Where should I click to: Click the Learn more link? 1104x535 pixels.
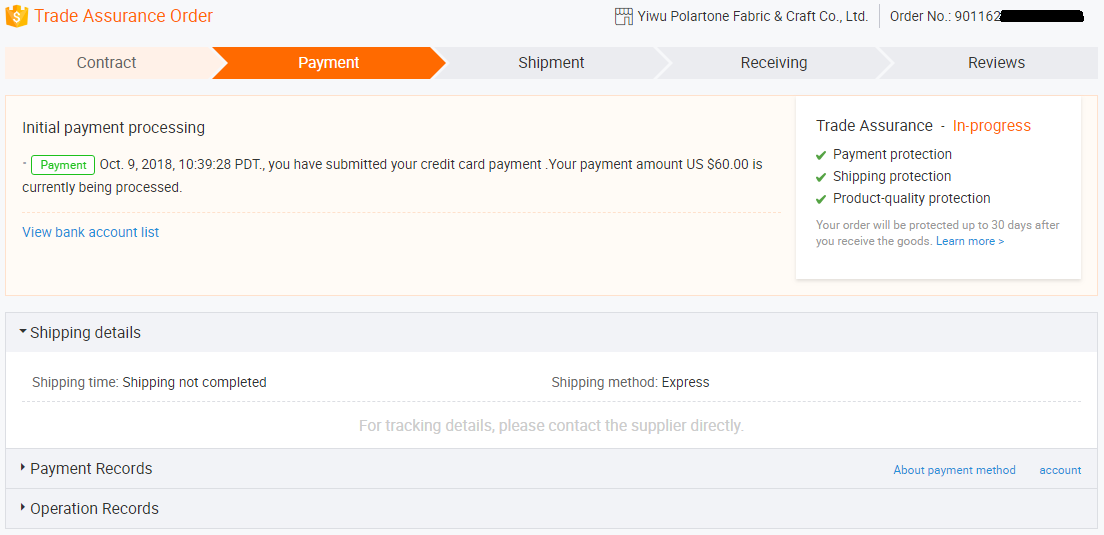click(969, 241)
